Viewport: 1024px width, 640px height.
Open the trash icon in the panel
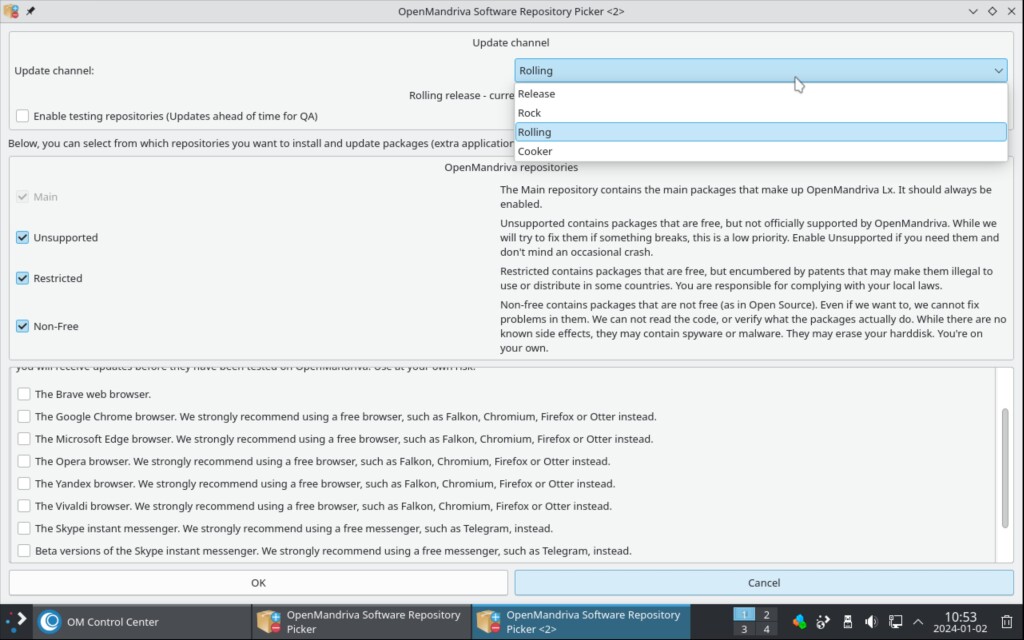coord(1007,622)
